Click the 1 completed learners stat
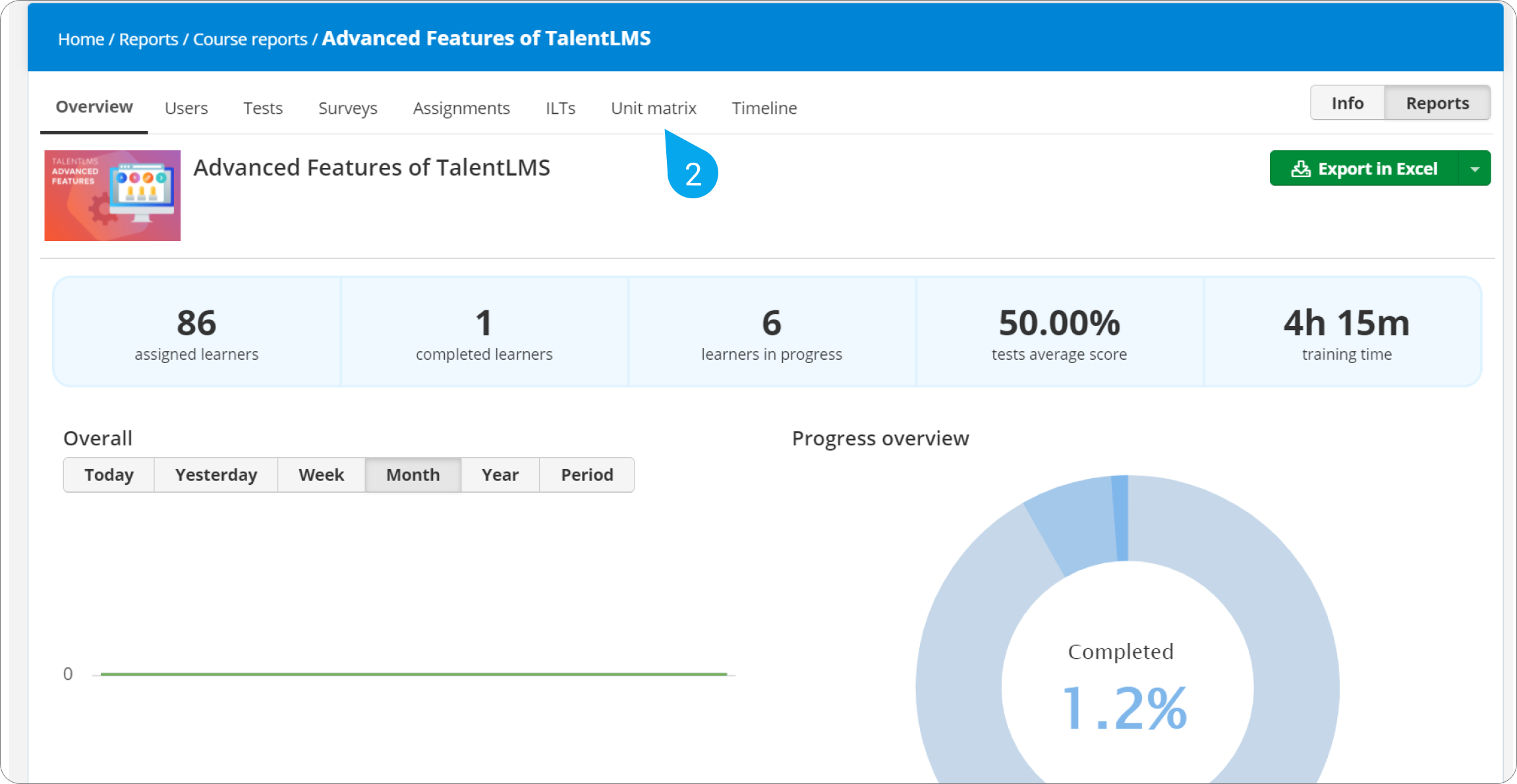 tap(484, 333)
